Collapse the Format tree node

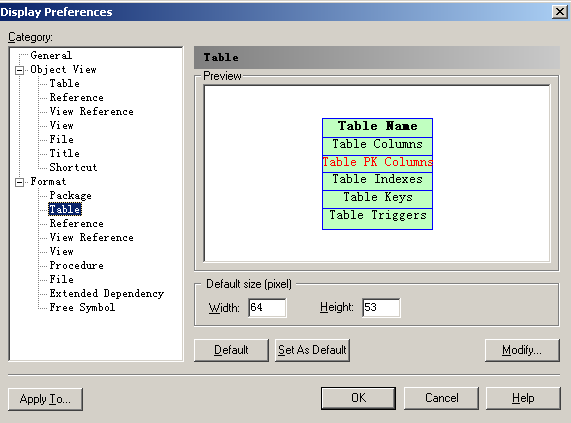click(x=20, y=182)
